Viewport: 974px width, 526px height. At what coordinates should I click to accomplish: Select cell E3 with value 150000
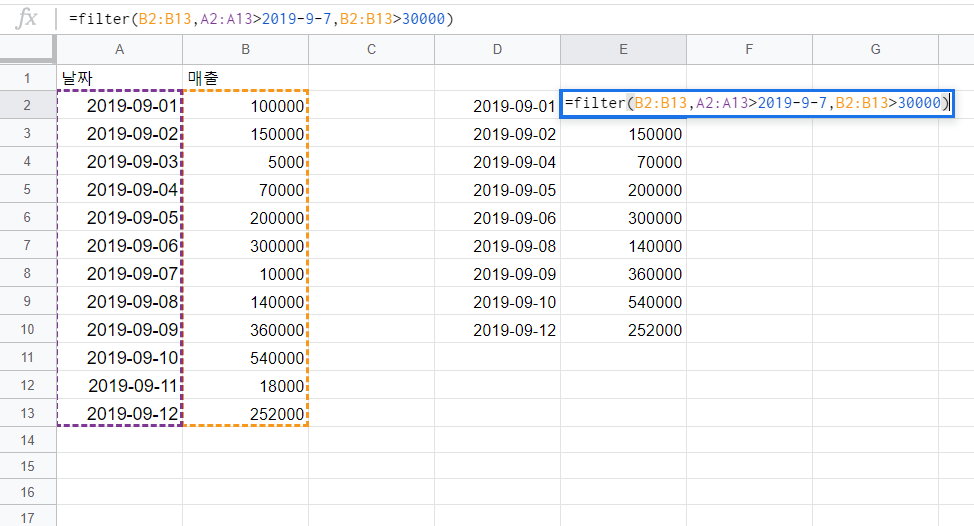click(624, 133)
